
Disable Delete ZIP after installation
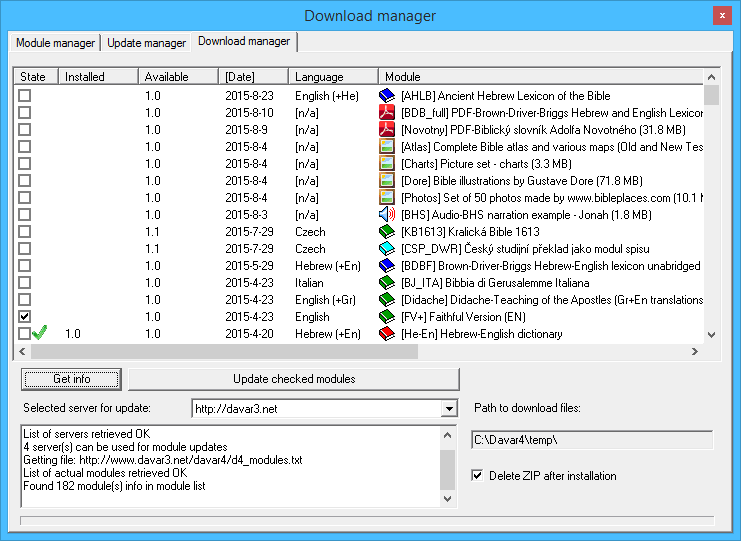(x=477, y=476)
